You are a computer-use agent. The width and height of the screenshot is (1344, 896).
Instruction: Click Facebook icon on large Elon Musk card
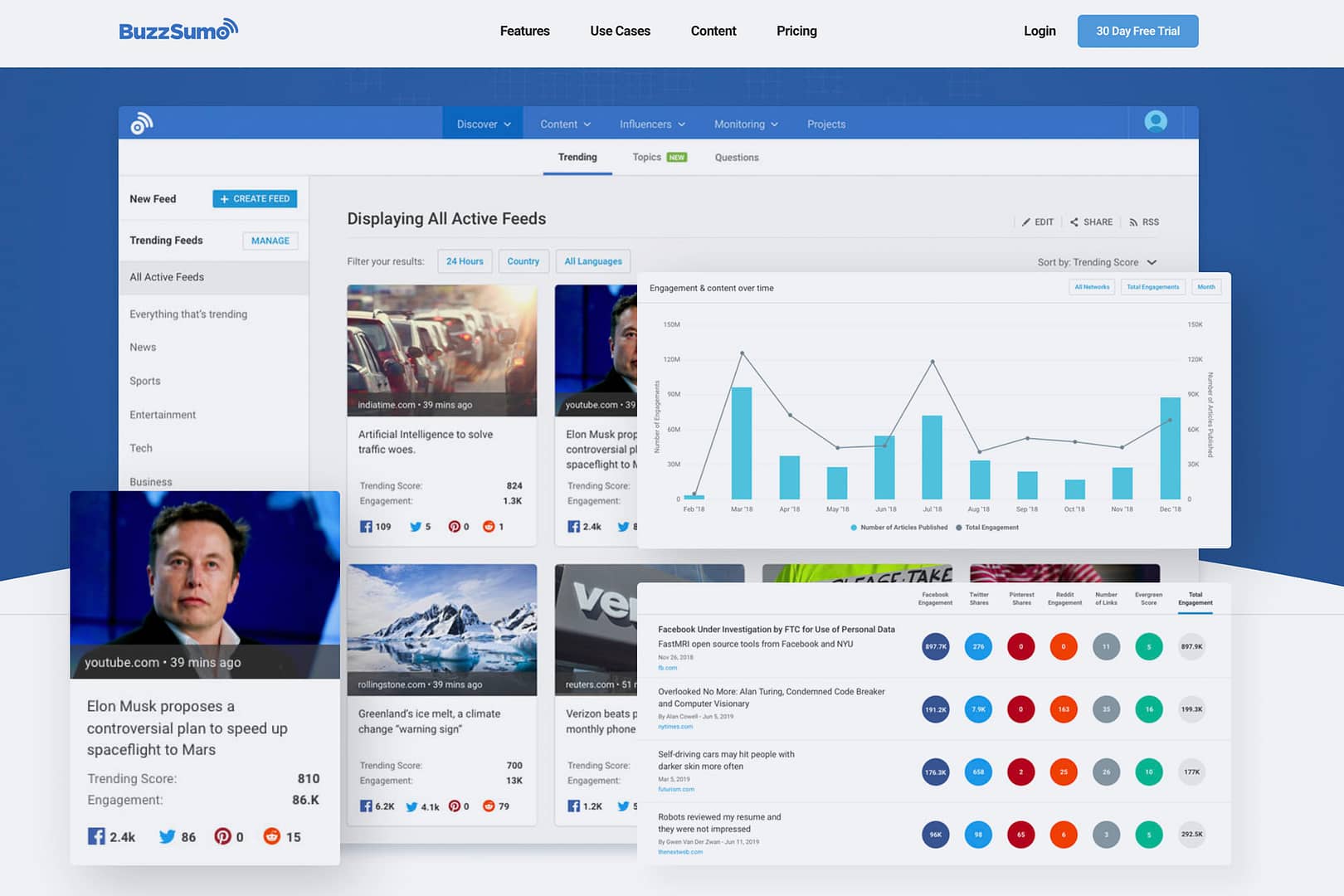tap(96, 836)
